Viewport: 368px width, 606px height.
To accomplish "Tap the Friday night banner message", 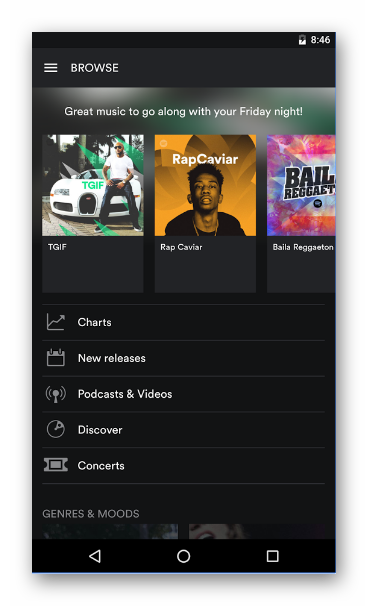I will coord(184,111).
